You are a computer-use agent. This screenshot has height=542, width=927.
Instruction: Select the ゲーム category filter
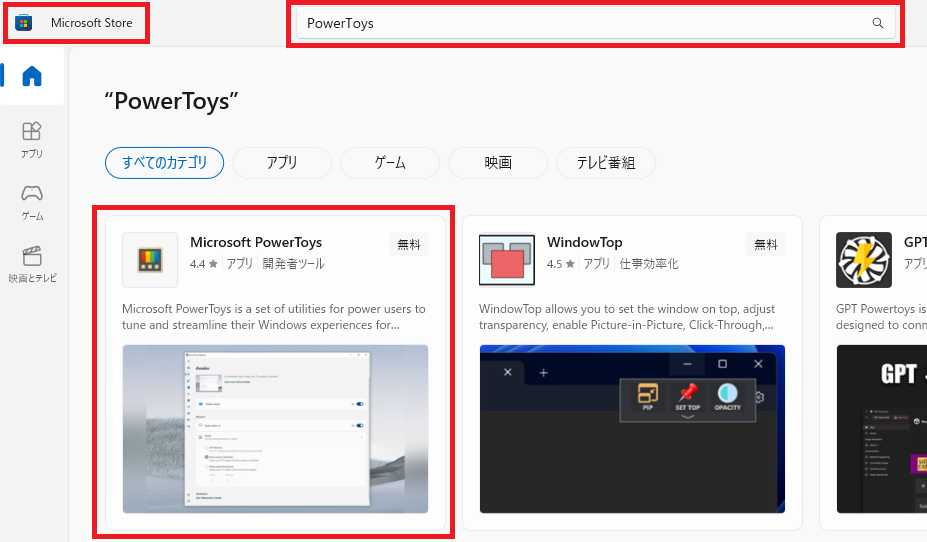(x=390, y=162)
